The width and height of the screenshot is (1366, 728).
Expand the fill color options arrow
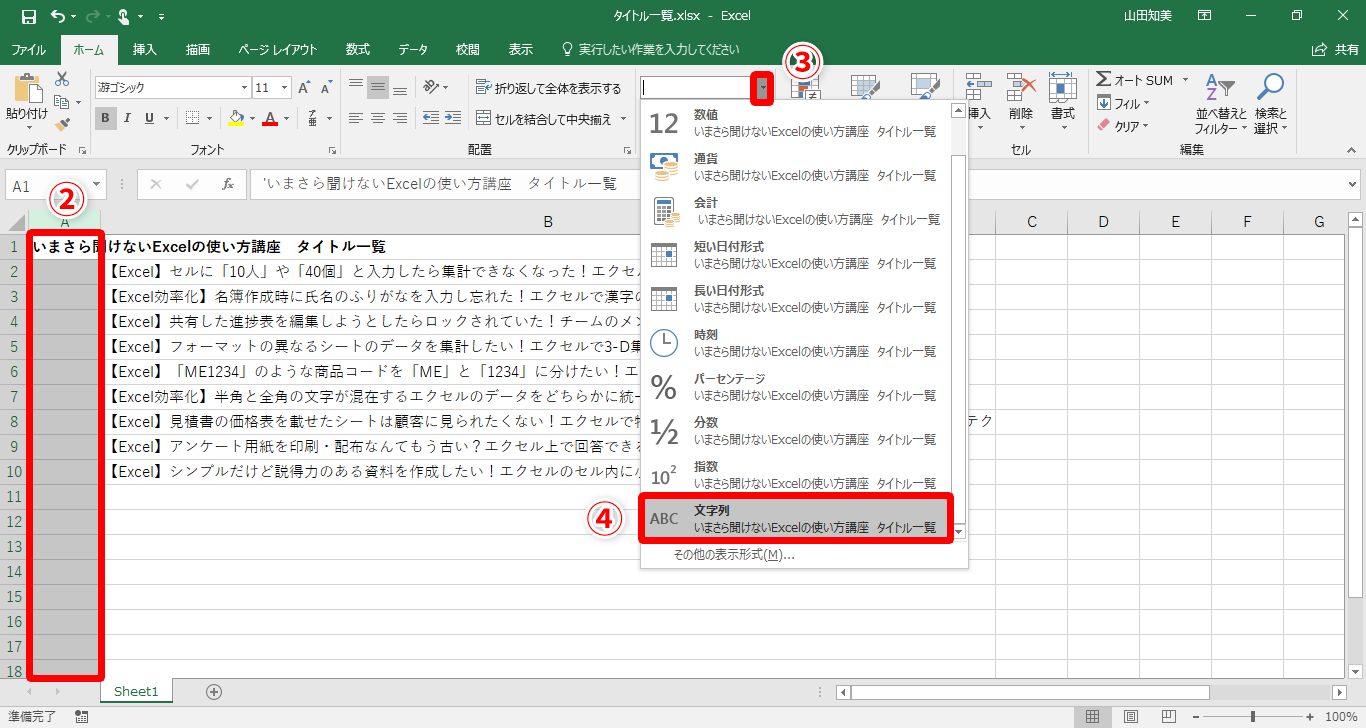[x=251, y=118]
